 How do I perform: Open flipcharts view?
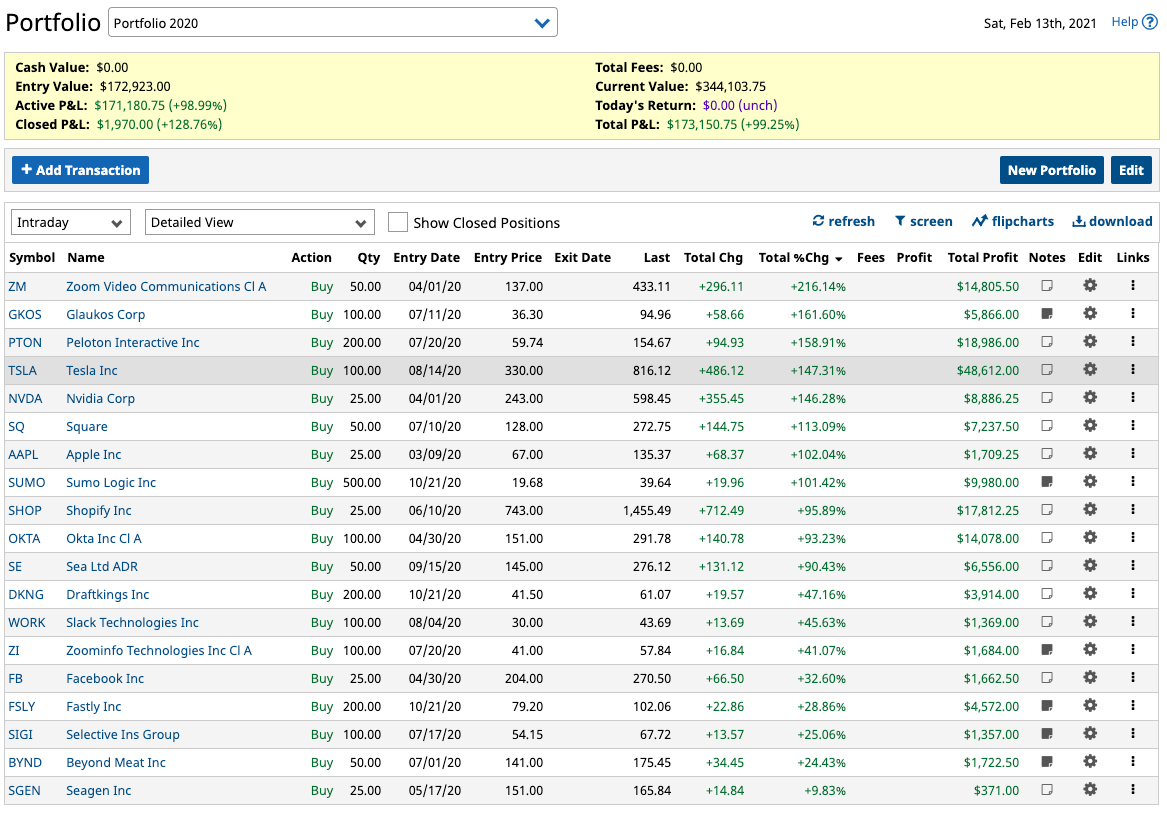point(1013,221)
